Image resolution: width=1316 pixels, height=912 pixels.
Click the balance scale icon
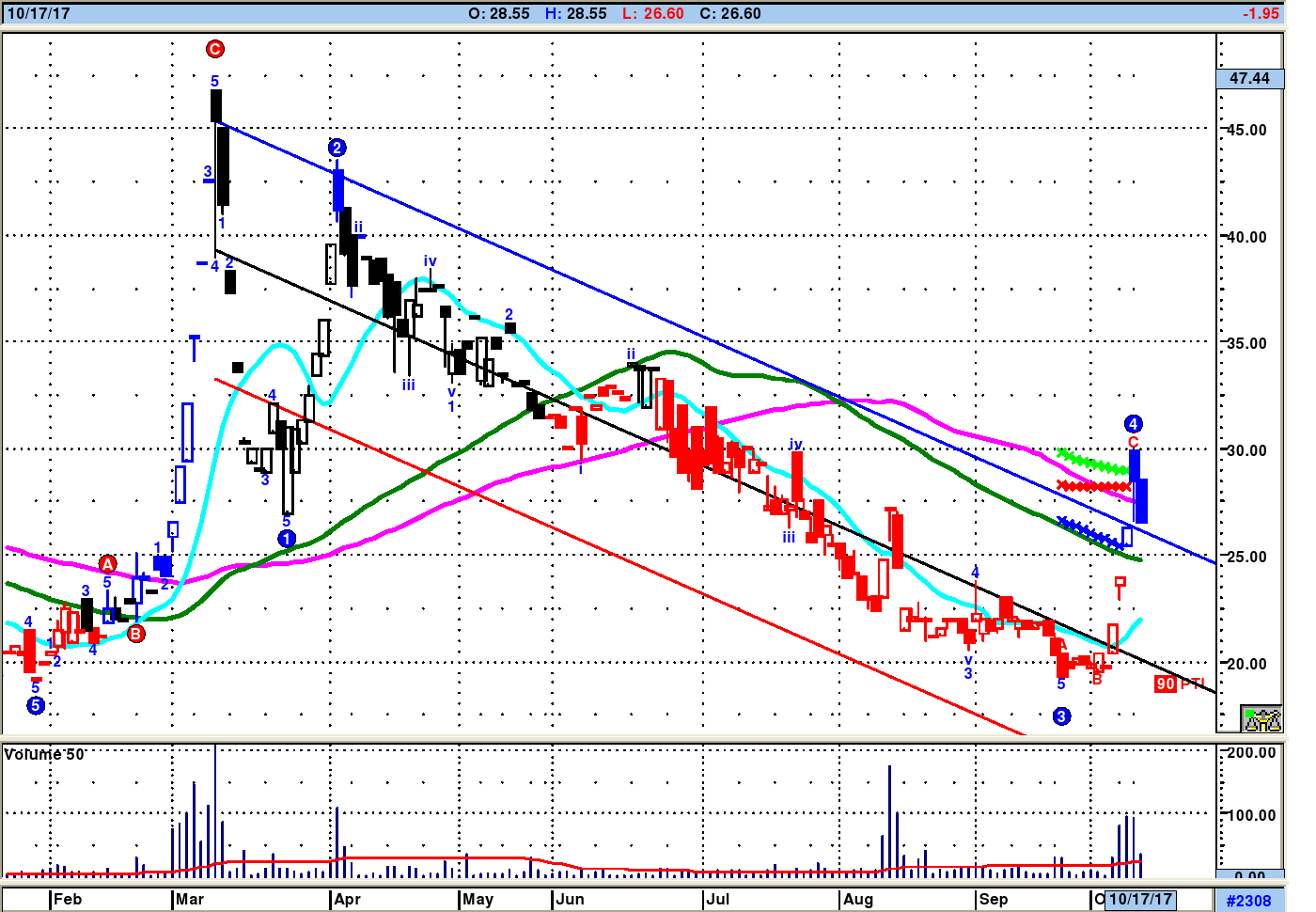tap(1261, 719)
